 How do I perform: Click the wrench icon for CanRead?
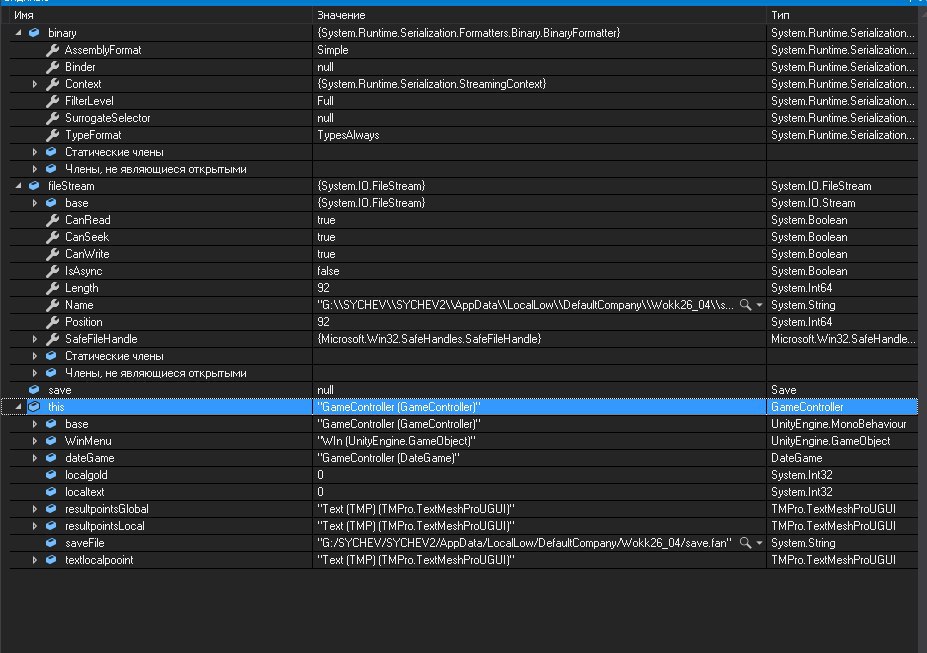[x=52, y=220]
